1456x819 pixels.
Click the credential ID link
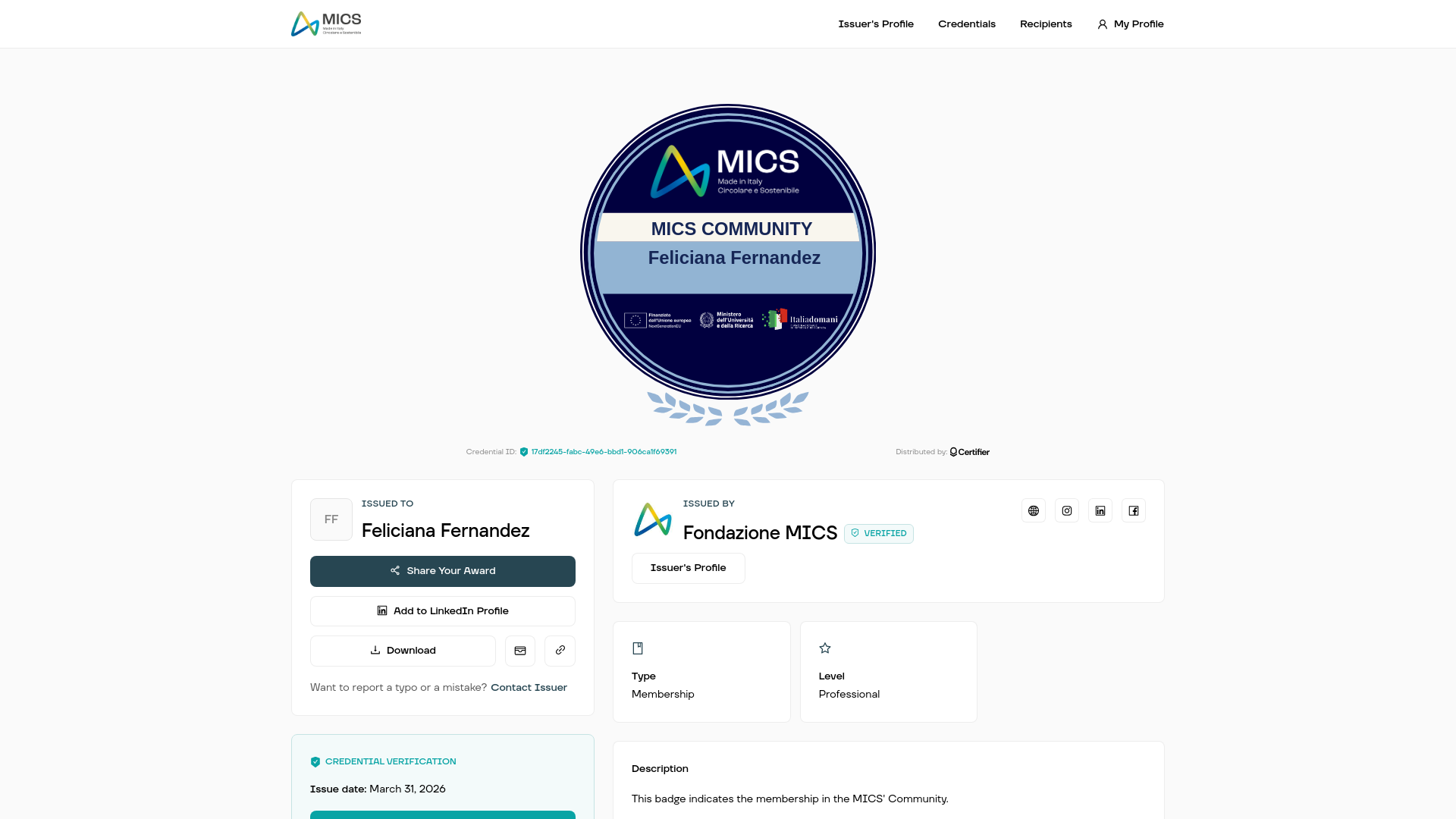click(x=604, y=452)
